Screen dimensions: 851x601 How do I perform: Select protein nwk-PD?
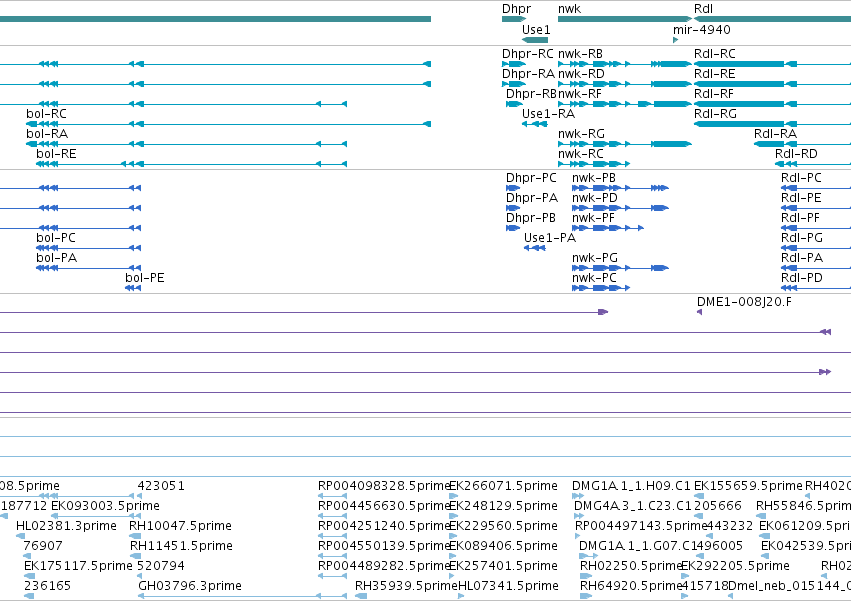(595, 198)
